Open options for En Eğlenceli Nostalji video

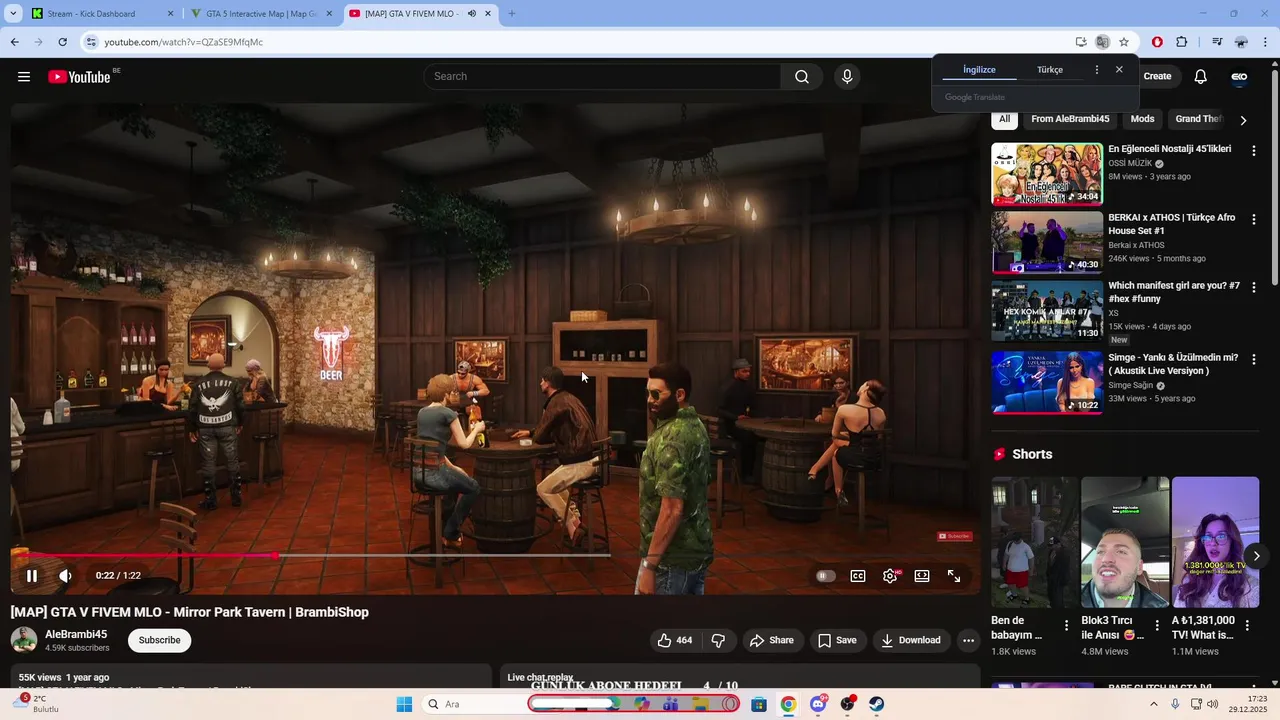tap(1253, 151)
